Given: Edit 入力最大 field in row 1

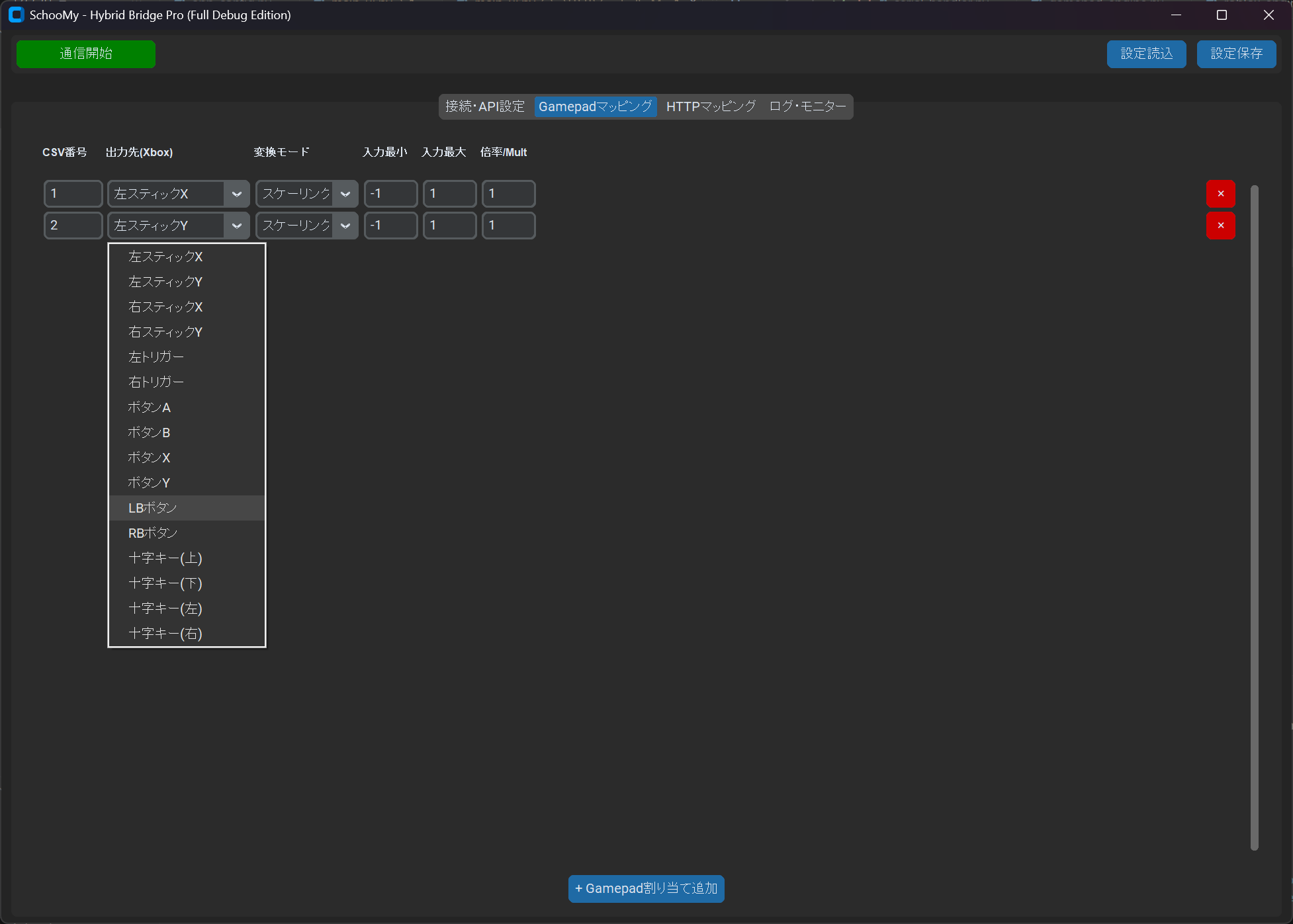Looking at the screenshot, I should [x=450, y=194].
